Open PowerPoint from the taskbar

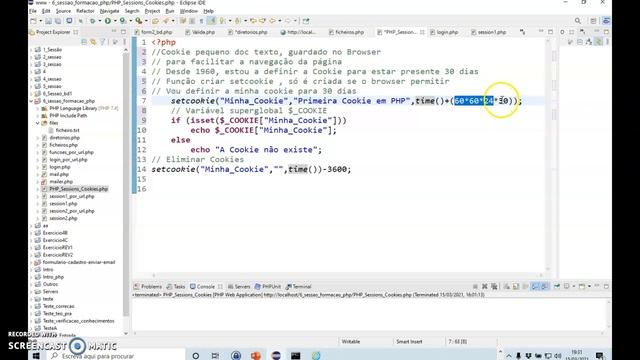tap(256, 356)
